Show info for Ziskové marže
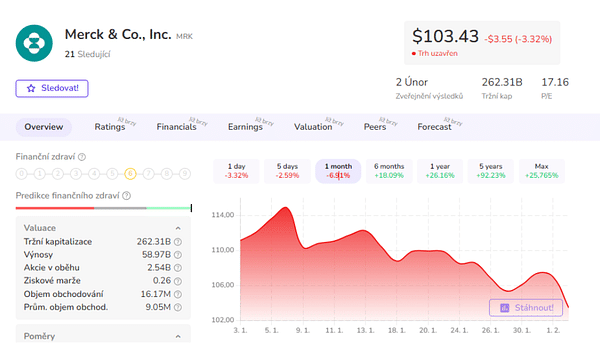This screenshot has width=600, height=360. tap(178, 281)
